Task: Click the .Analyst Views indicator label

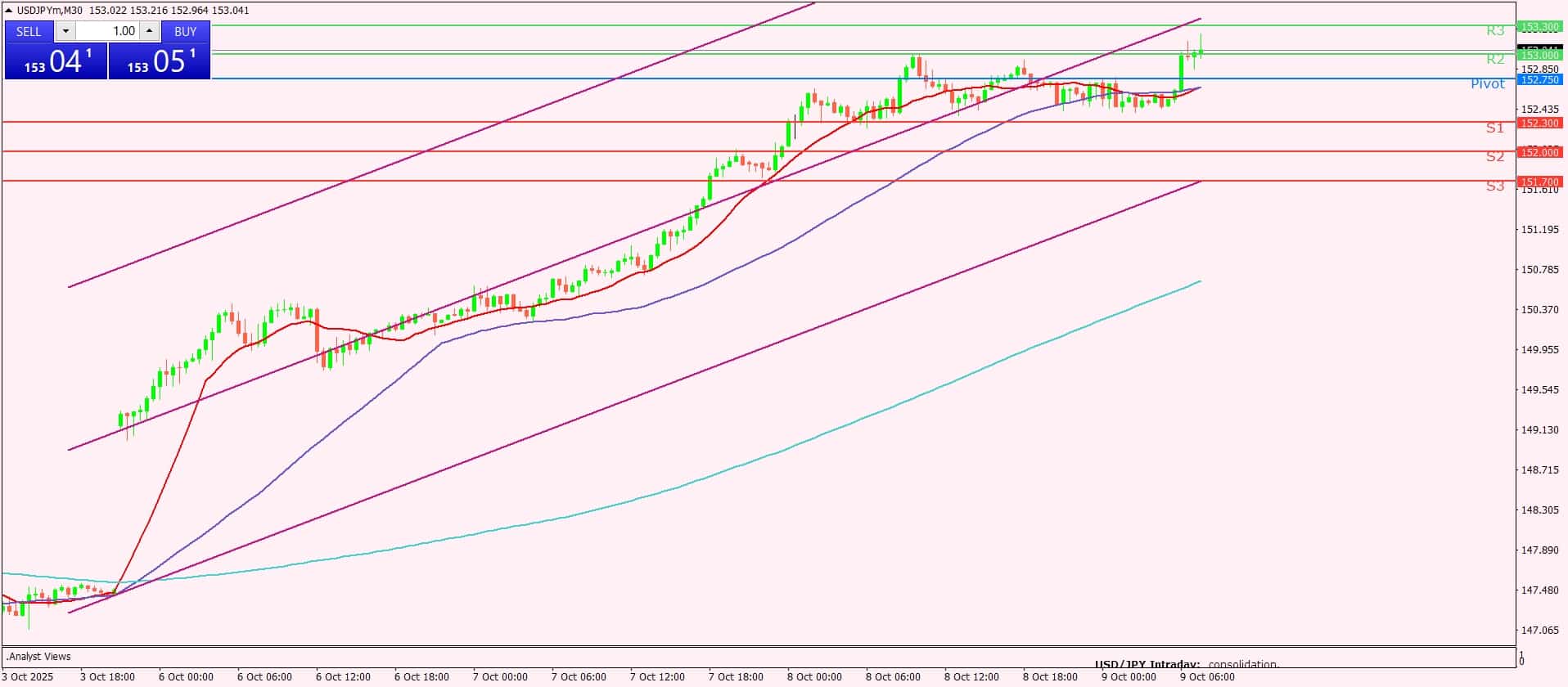Action: click(x=38, y=656)
